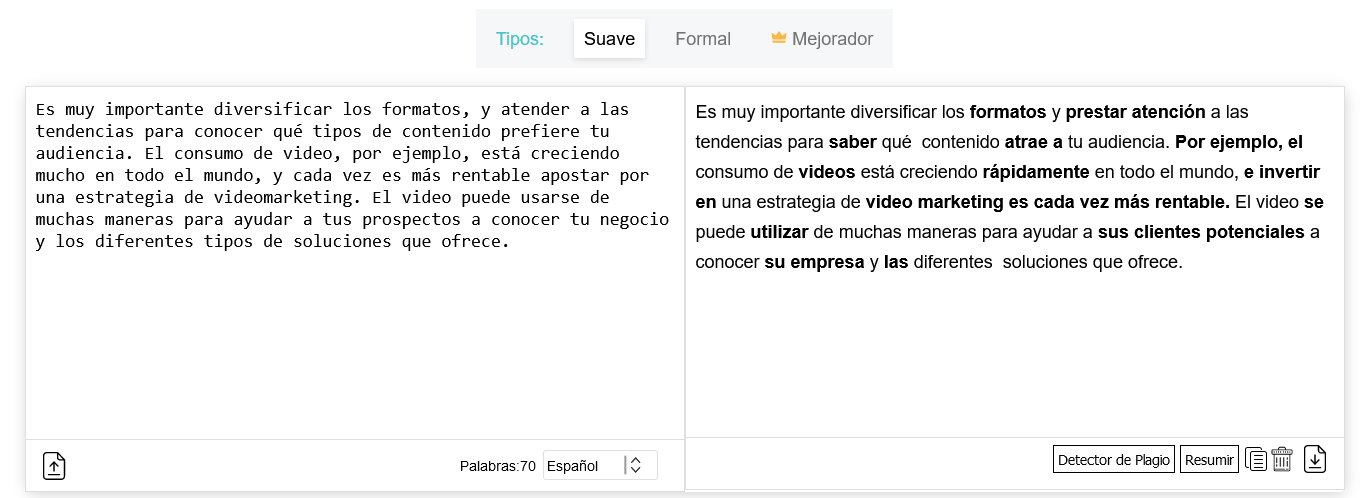The height and width of the screenshot is (498, 1371).
Task: Copy the paraphrased output text
Action: (x=1256, y=460)
